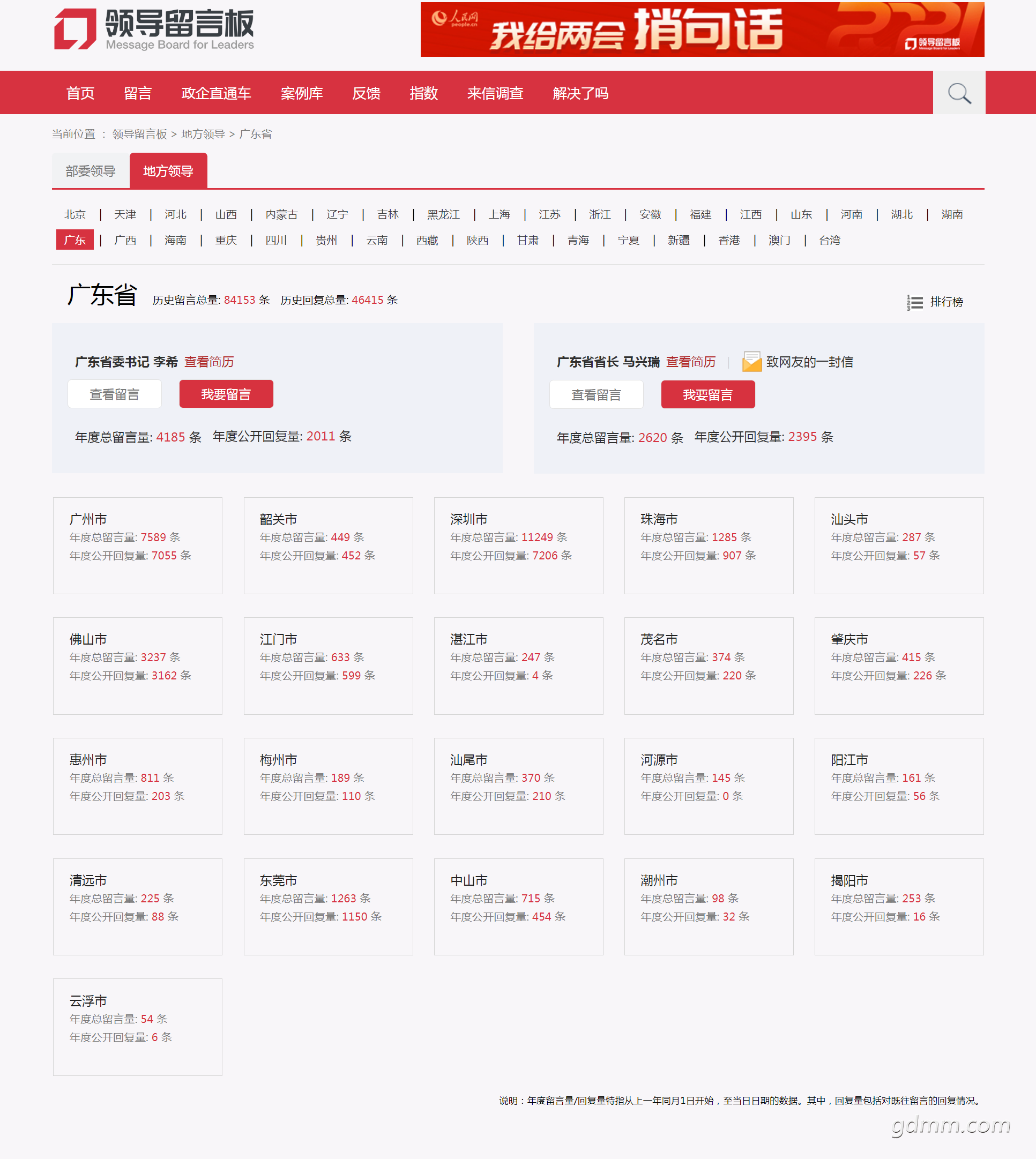Open the 梅州市 city card
This screenshot has height=1159, width=1036.
(329, 786)
